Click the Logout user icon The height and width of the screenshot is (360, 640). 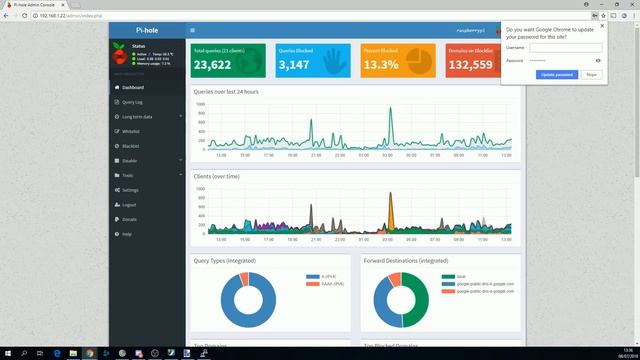pyautogui.click(x=117, y=205)
